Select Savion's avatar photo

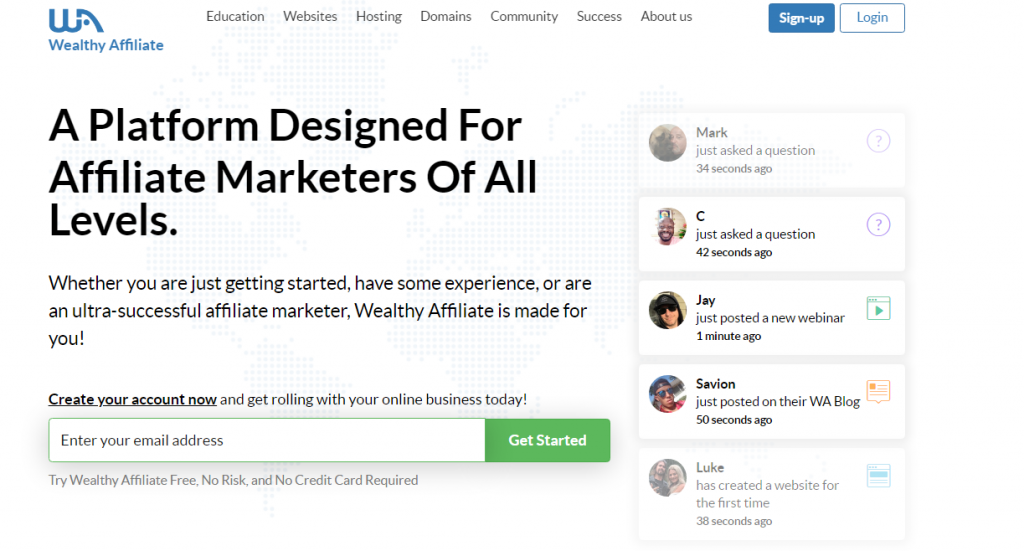coord(667,394)
